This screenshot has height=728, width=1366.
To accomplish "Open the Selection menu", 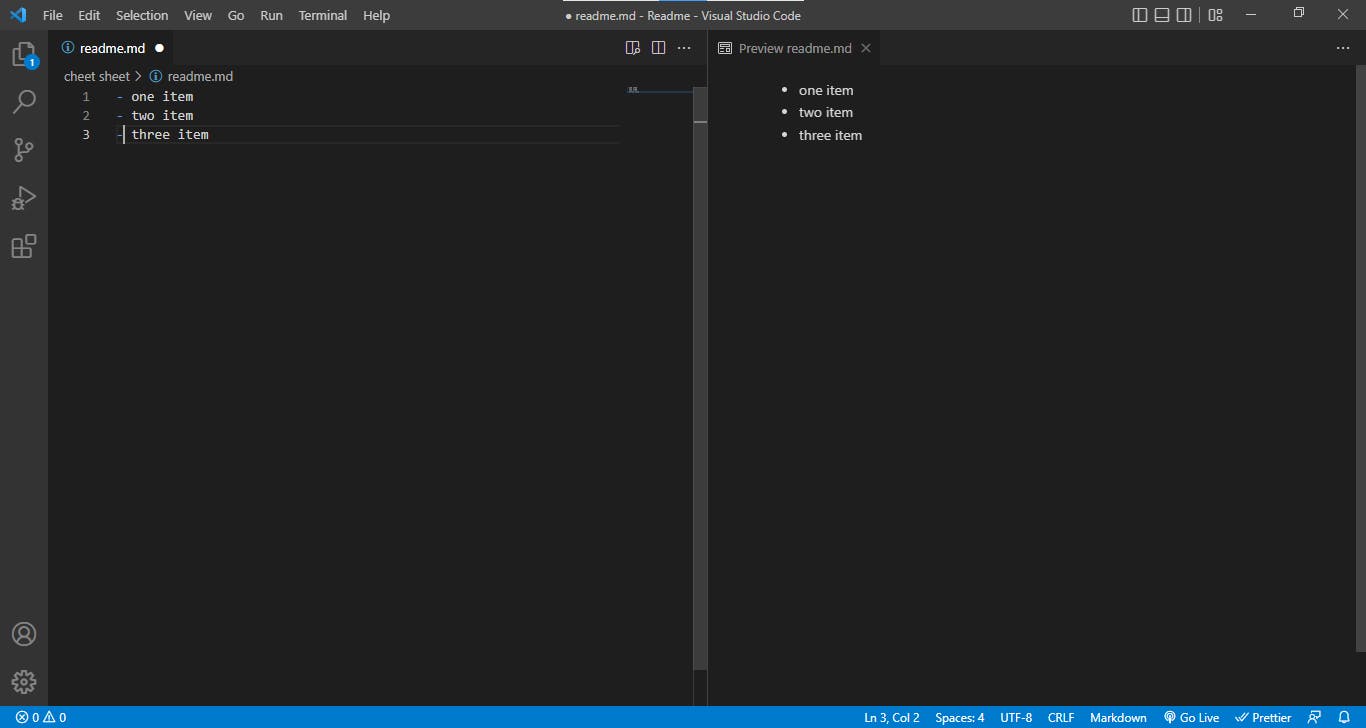I will click(142, 15).
